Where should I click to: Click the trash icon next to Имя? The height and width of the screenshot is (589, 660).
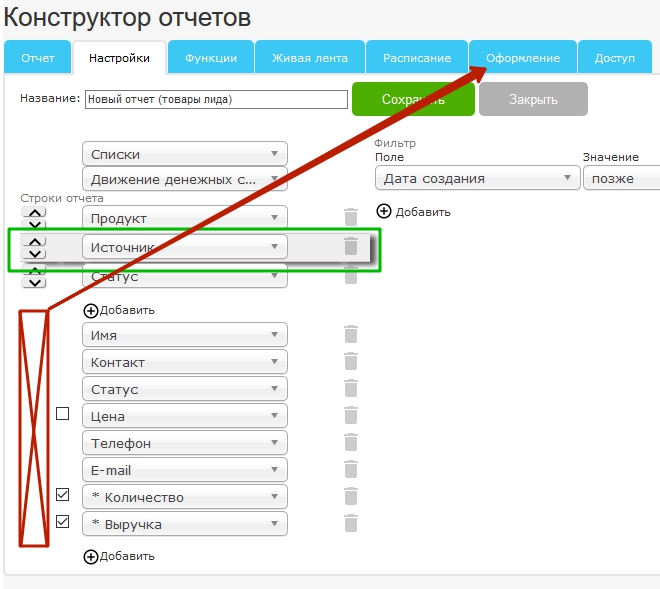pos(350,335)
